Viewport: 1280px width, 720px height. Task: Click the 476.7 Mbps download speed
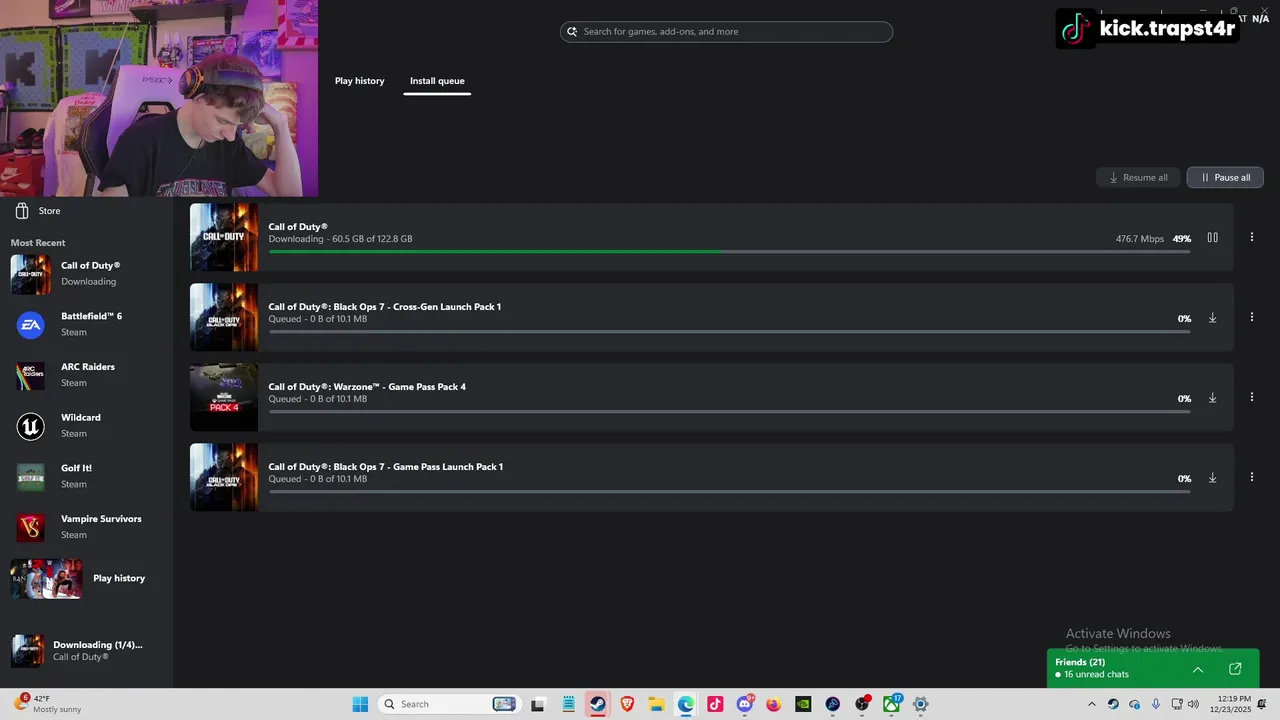[x=1140, y=239]
